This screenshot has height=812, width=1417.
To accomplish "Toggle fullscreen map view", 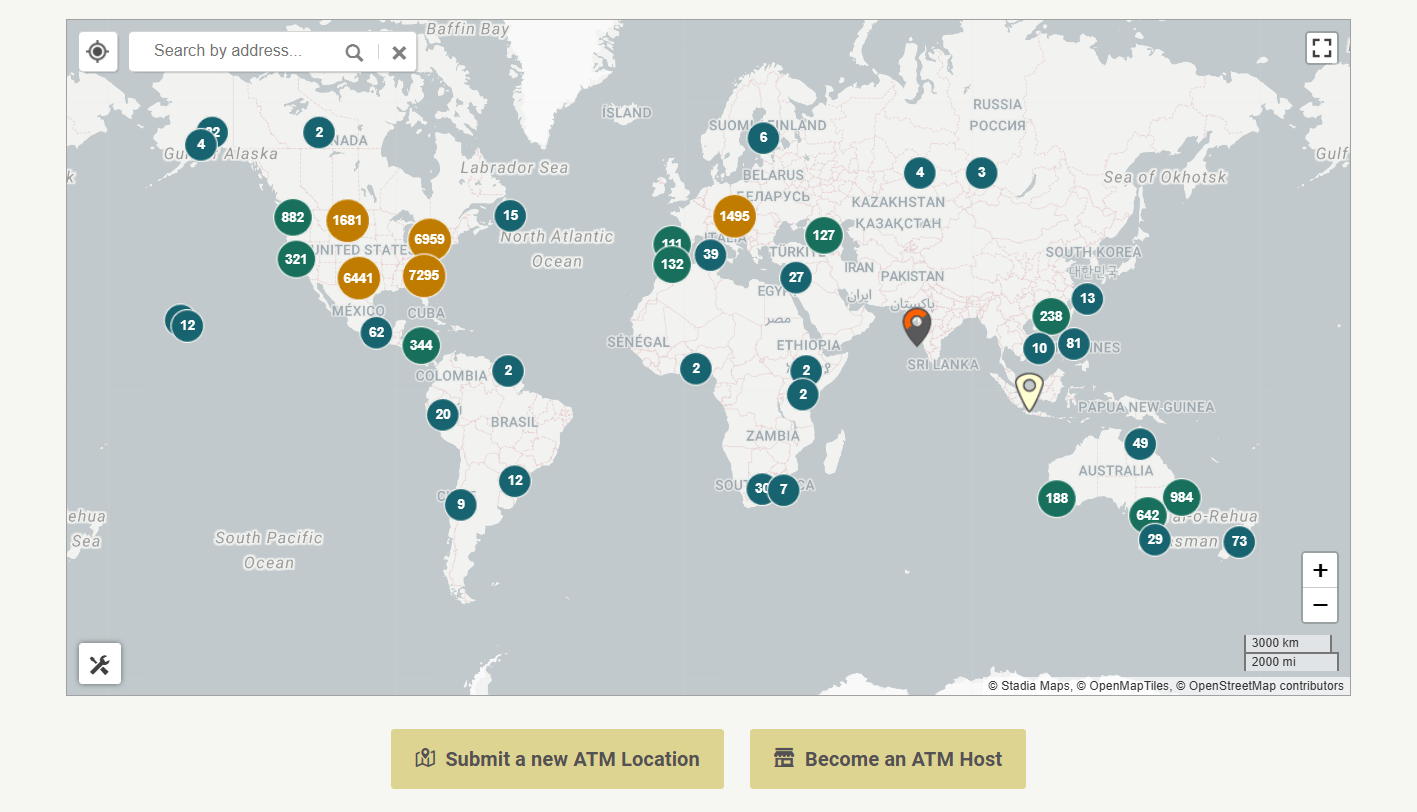I will click(1322, 48).
